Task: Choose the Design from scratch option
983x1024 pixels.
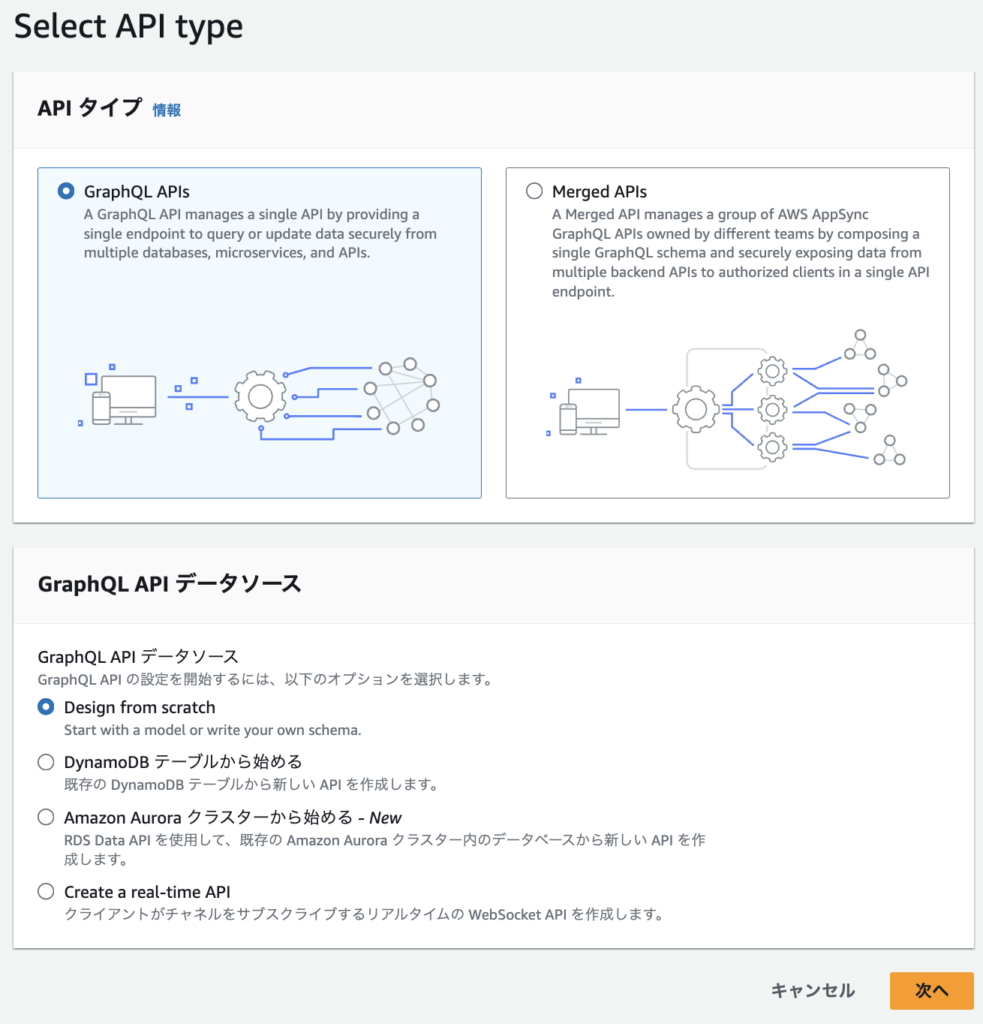Action: click(44, 707)
